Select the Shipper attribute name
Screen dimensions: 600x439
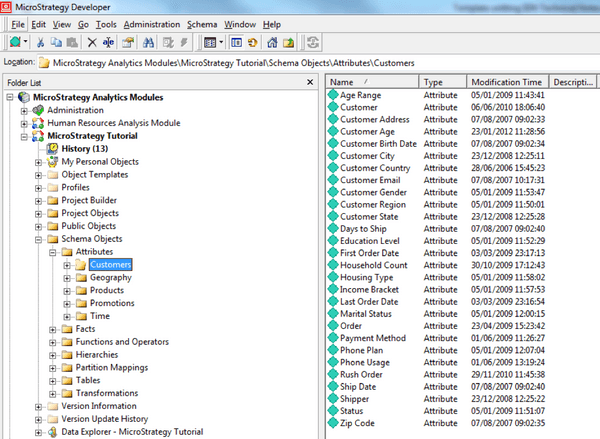(354, 399)
